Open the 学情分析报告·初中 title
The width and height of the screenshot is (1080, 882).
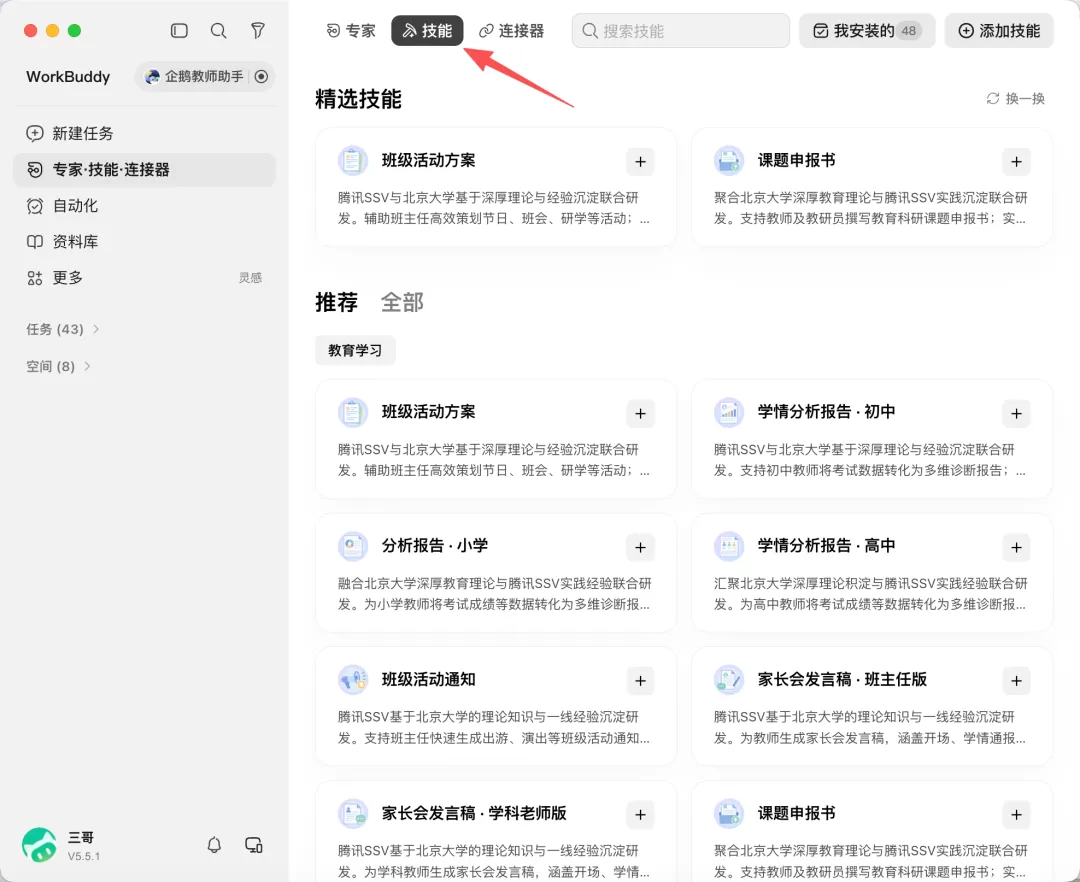tap(827, 412)
